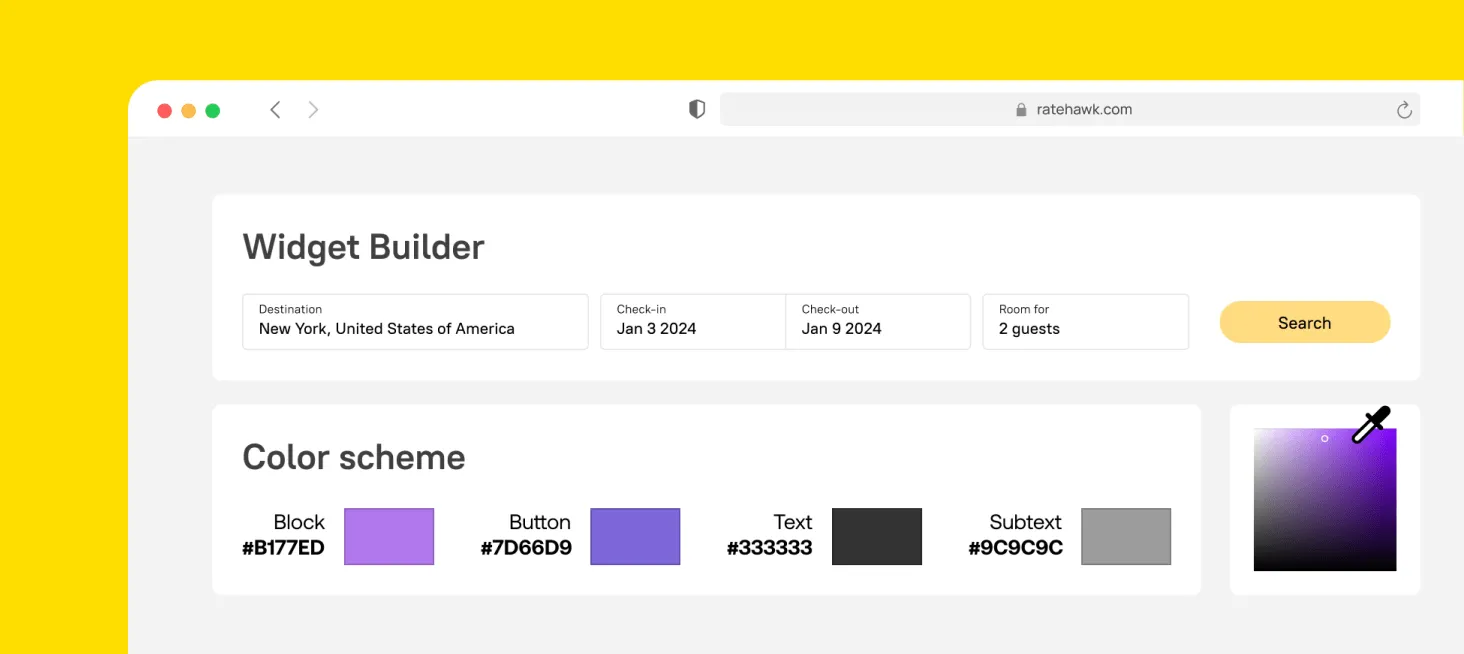
Task: Select the Button color swatch #7D66D9
Action: (x=635, y=537)
